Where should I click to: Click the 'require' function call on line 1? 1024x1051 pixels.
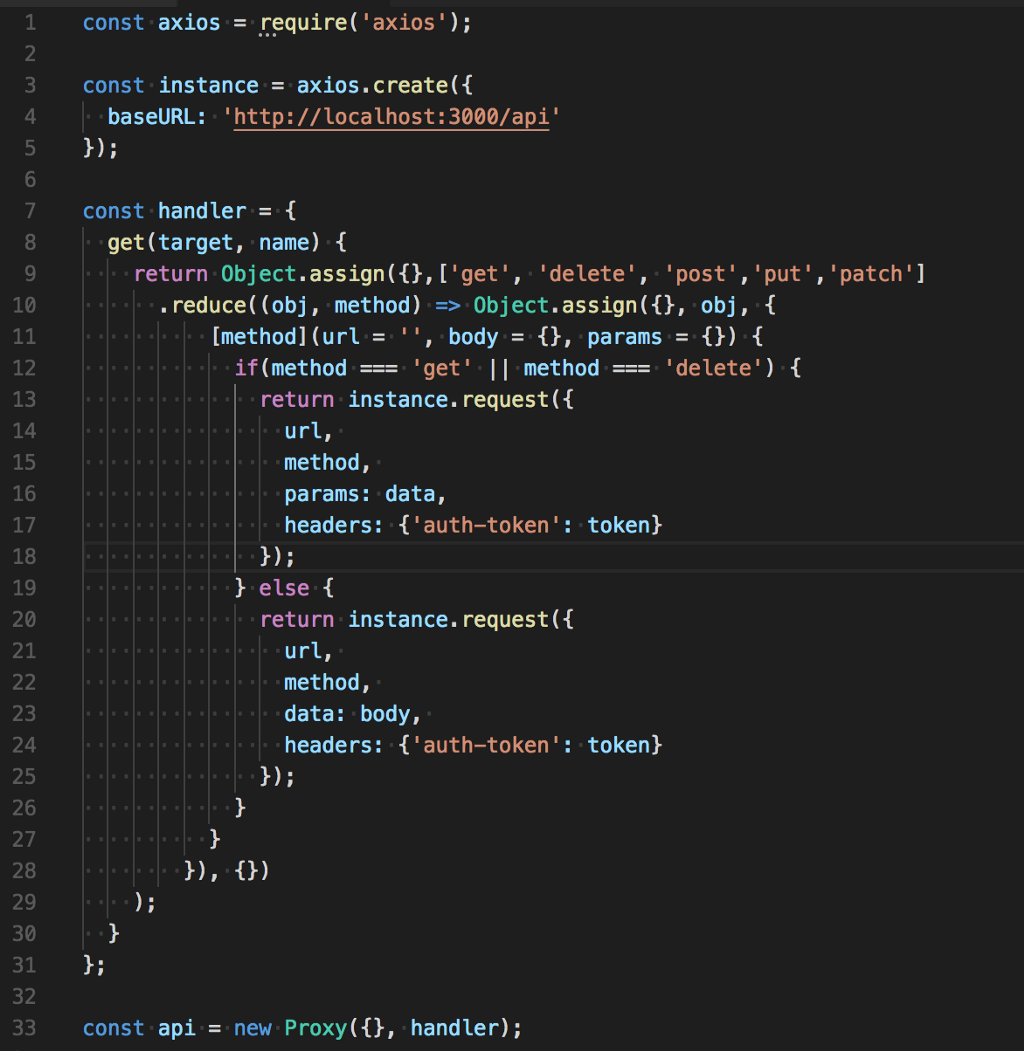tap(304, 23)
